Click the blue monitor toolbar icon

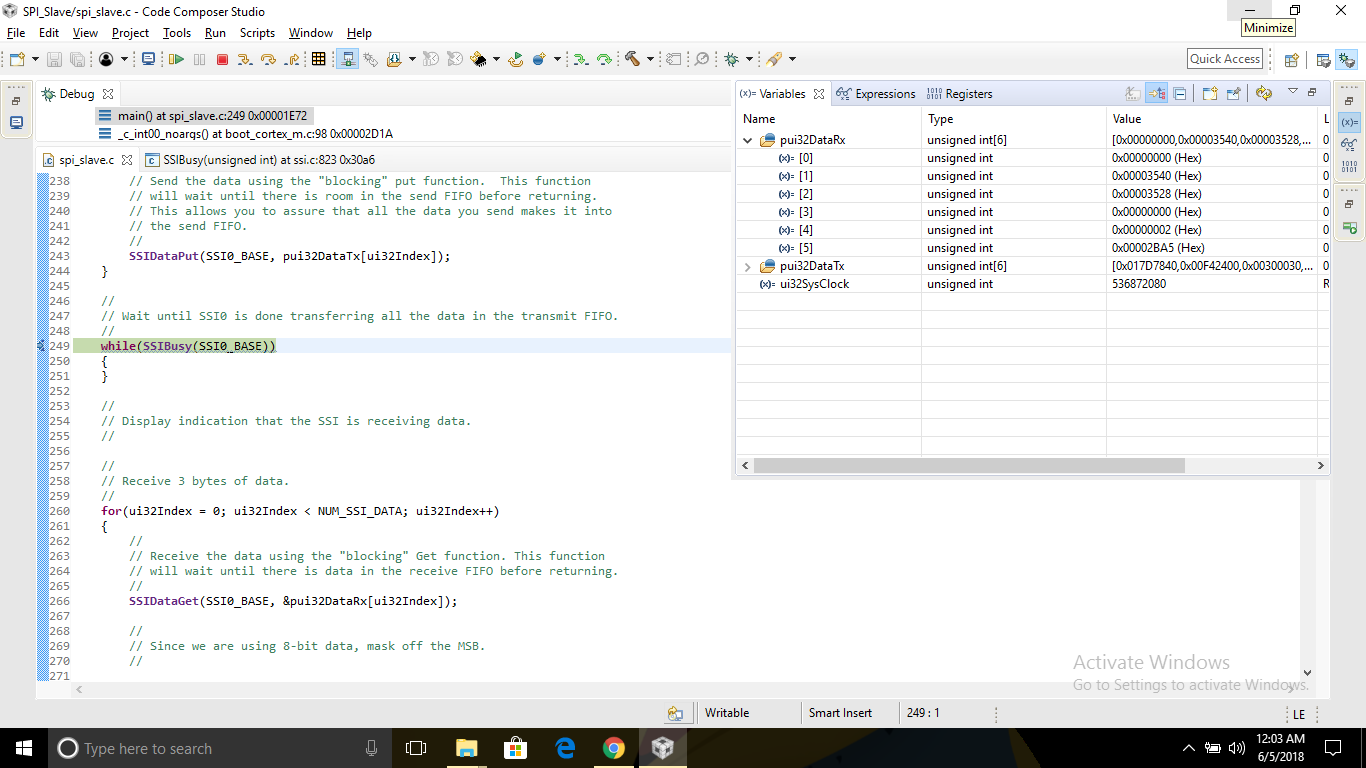click(149, 59)
